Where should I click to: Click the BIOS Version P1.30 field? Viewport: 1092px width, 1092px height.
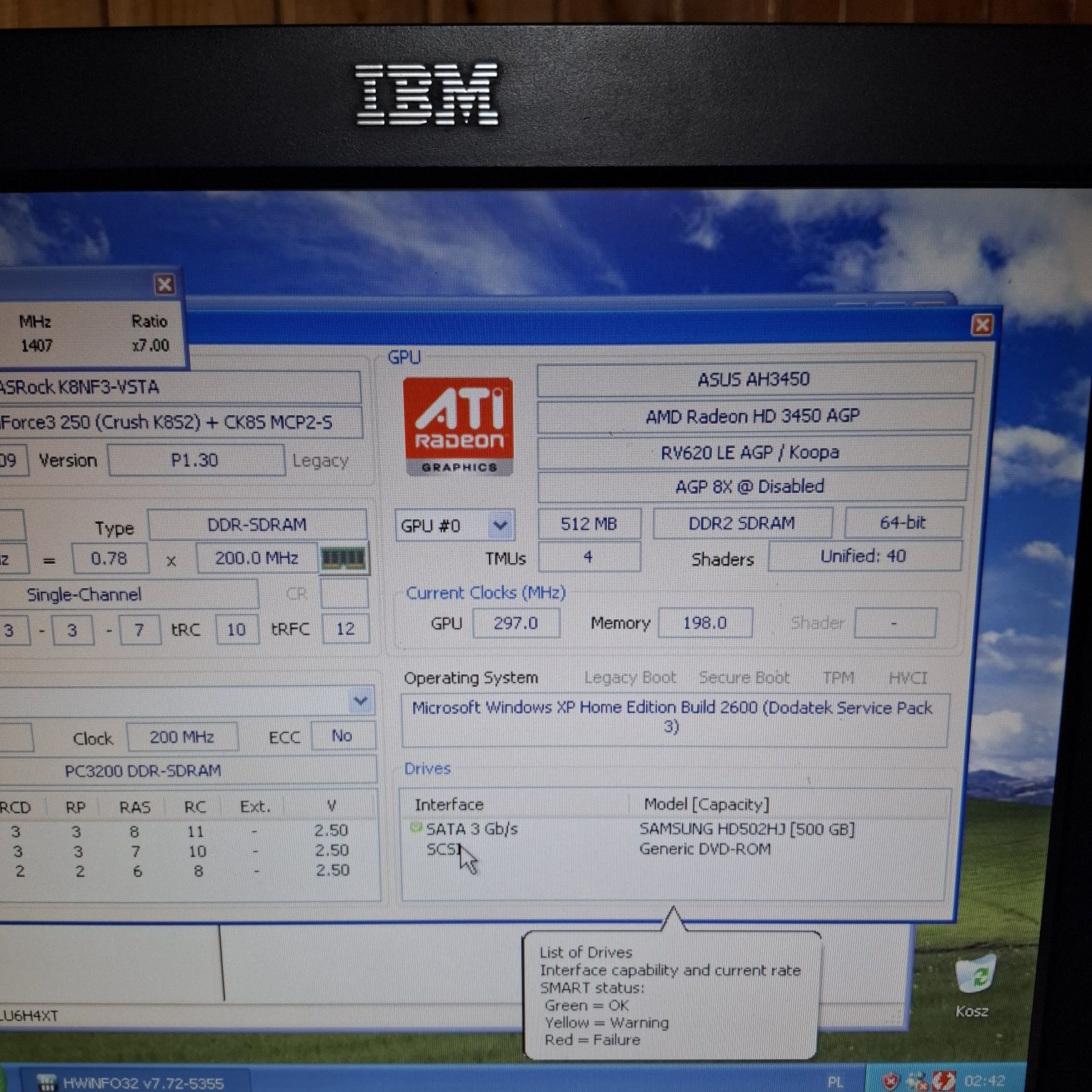pos(196,460)
